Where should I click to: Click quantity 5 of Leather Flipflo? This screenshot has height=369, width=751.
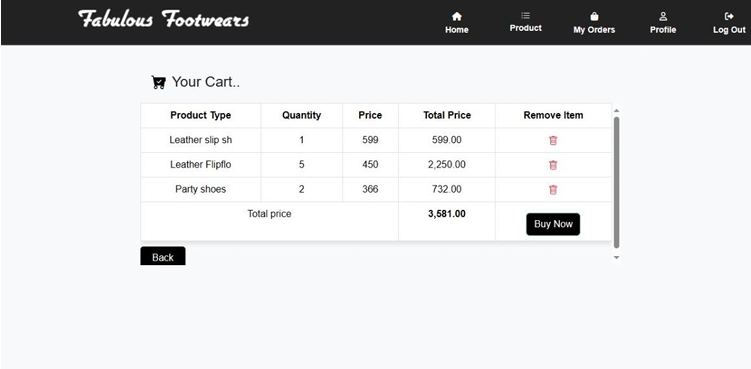click(x=301, y=164)
